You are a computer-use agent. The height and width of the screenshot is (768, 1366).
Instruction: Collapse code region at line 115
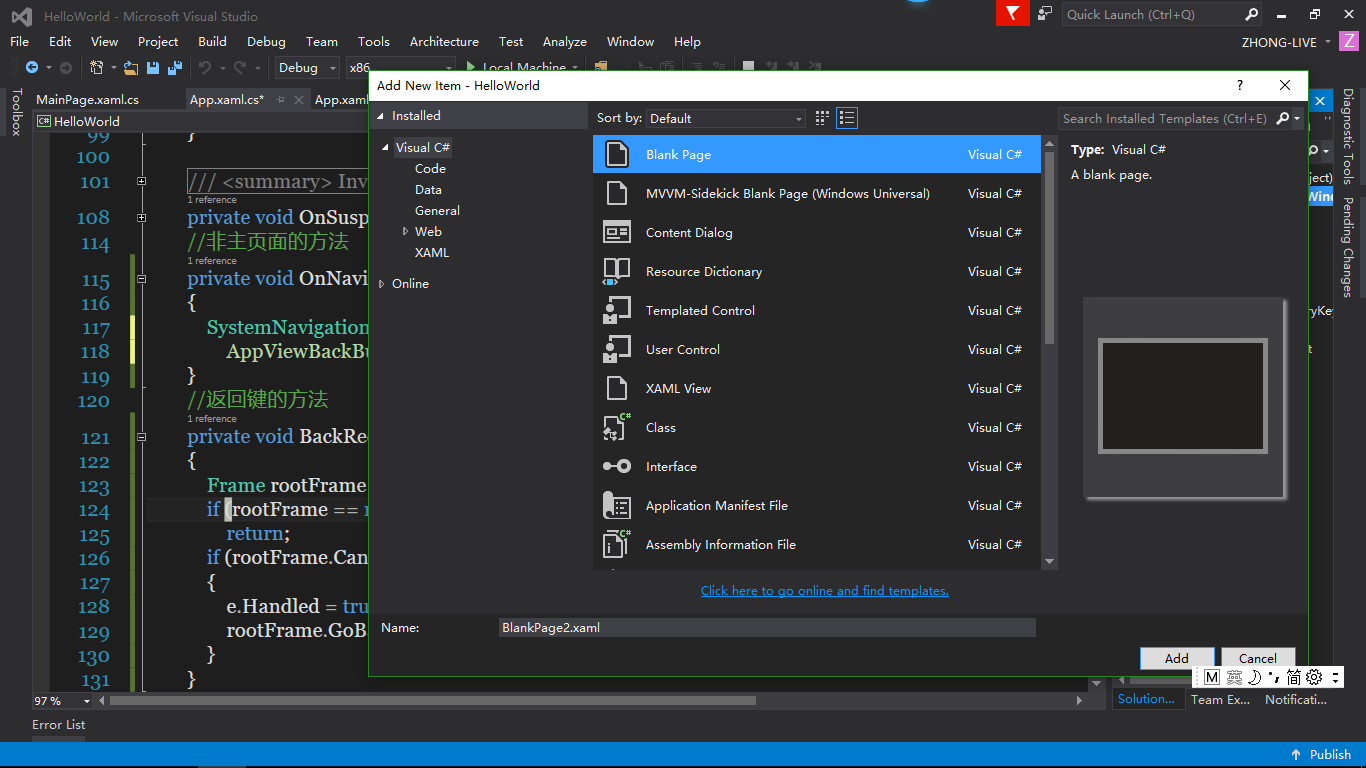coord(141,279)
